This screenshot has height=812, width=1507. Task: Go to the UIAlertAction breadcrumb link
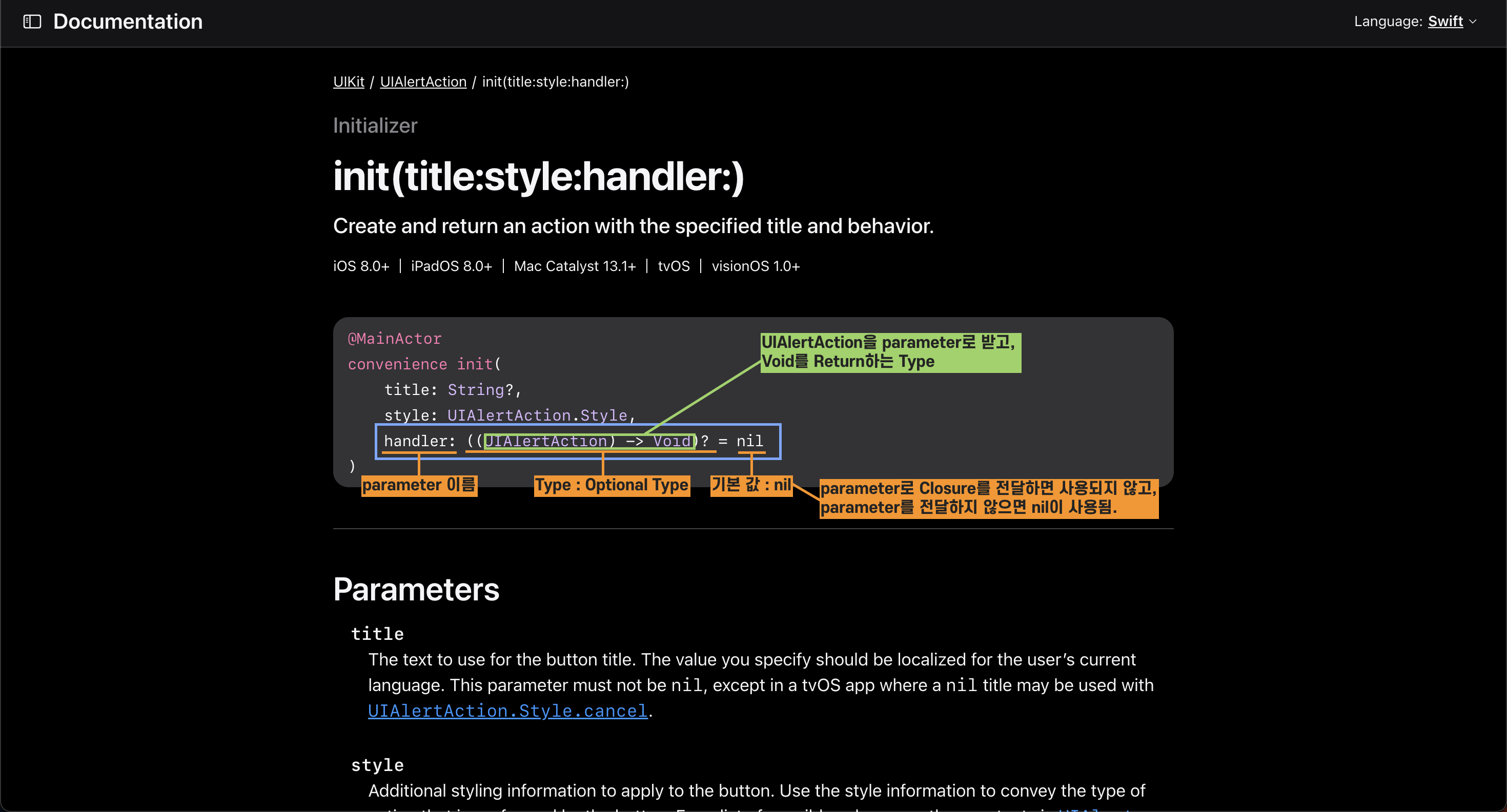pyautogui.click(x=423, y=82)
